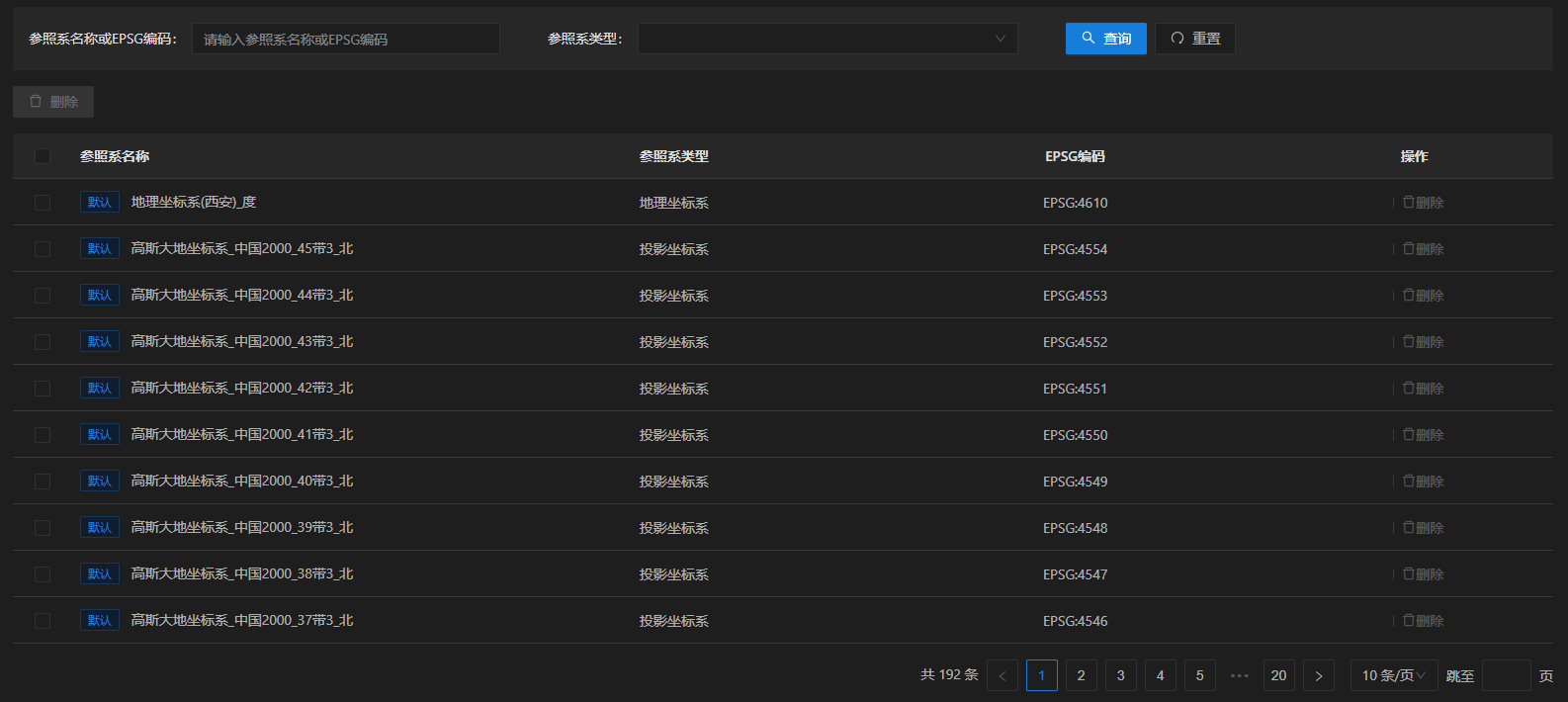The width and height of the screenshot is (1568, 702).
Task: Tick the checkbox for 中国2000_38带3_北 row
Action: coord(43,574)
